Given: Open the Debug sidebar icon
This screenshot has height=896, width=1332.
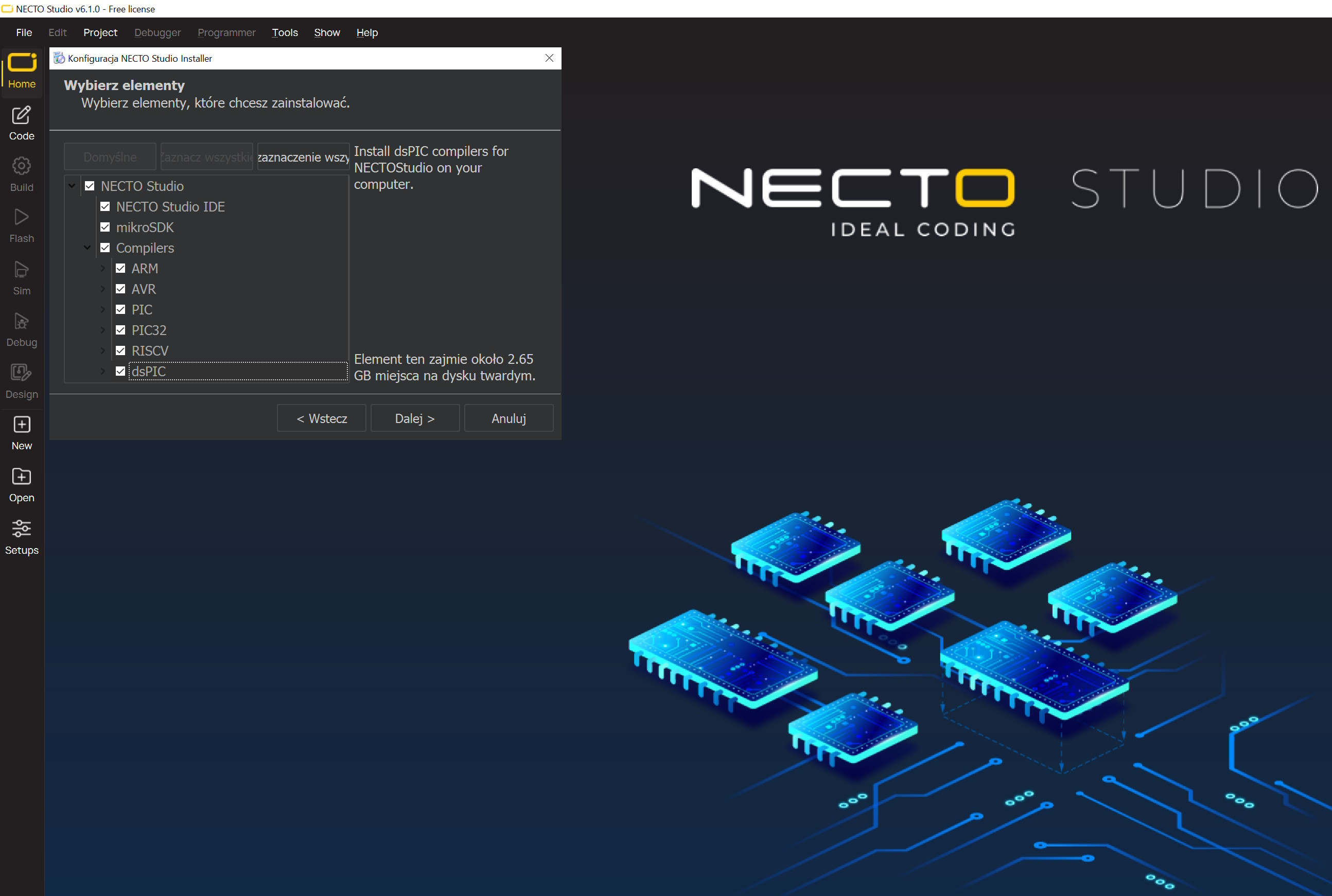Looking at the screenshot, I should (22, 330).
